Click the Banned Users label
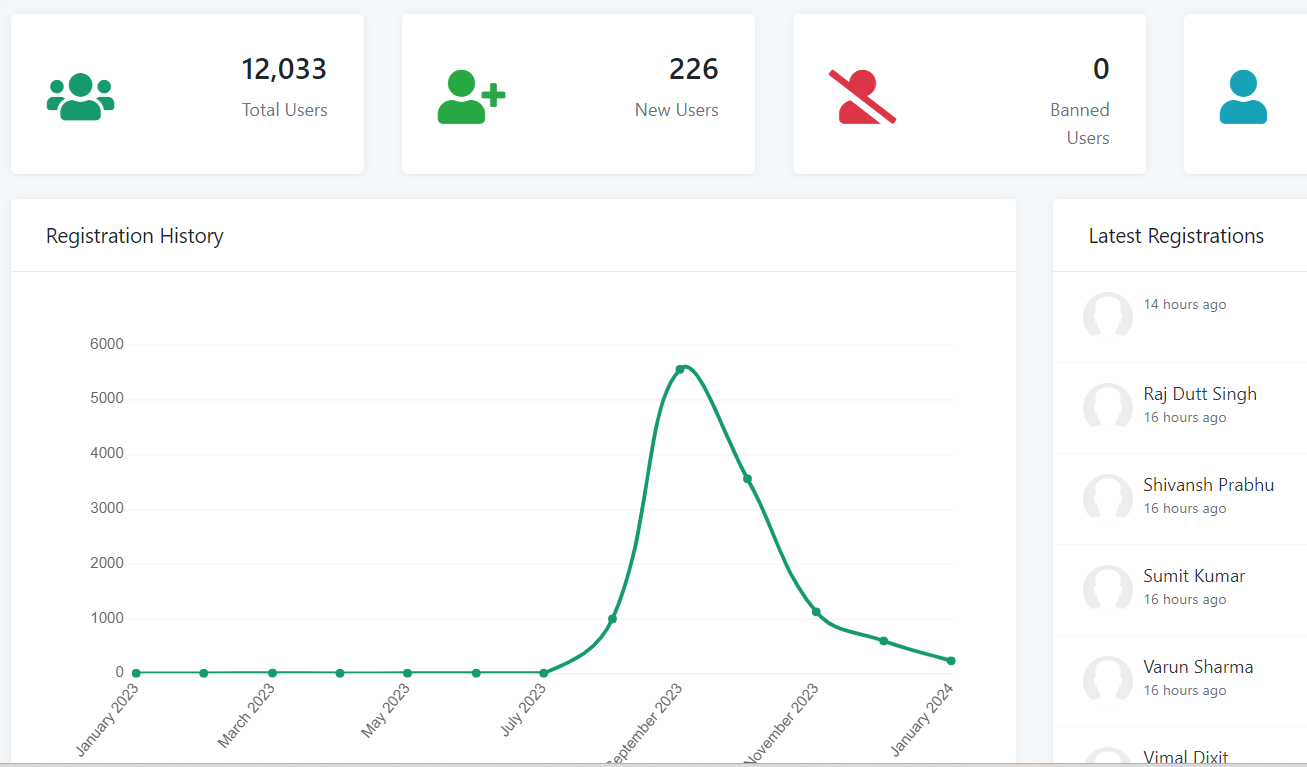Image resolution: width=1307 pixels, height=767 pixels. (x=1080, y=124)
